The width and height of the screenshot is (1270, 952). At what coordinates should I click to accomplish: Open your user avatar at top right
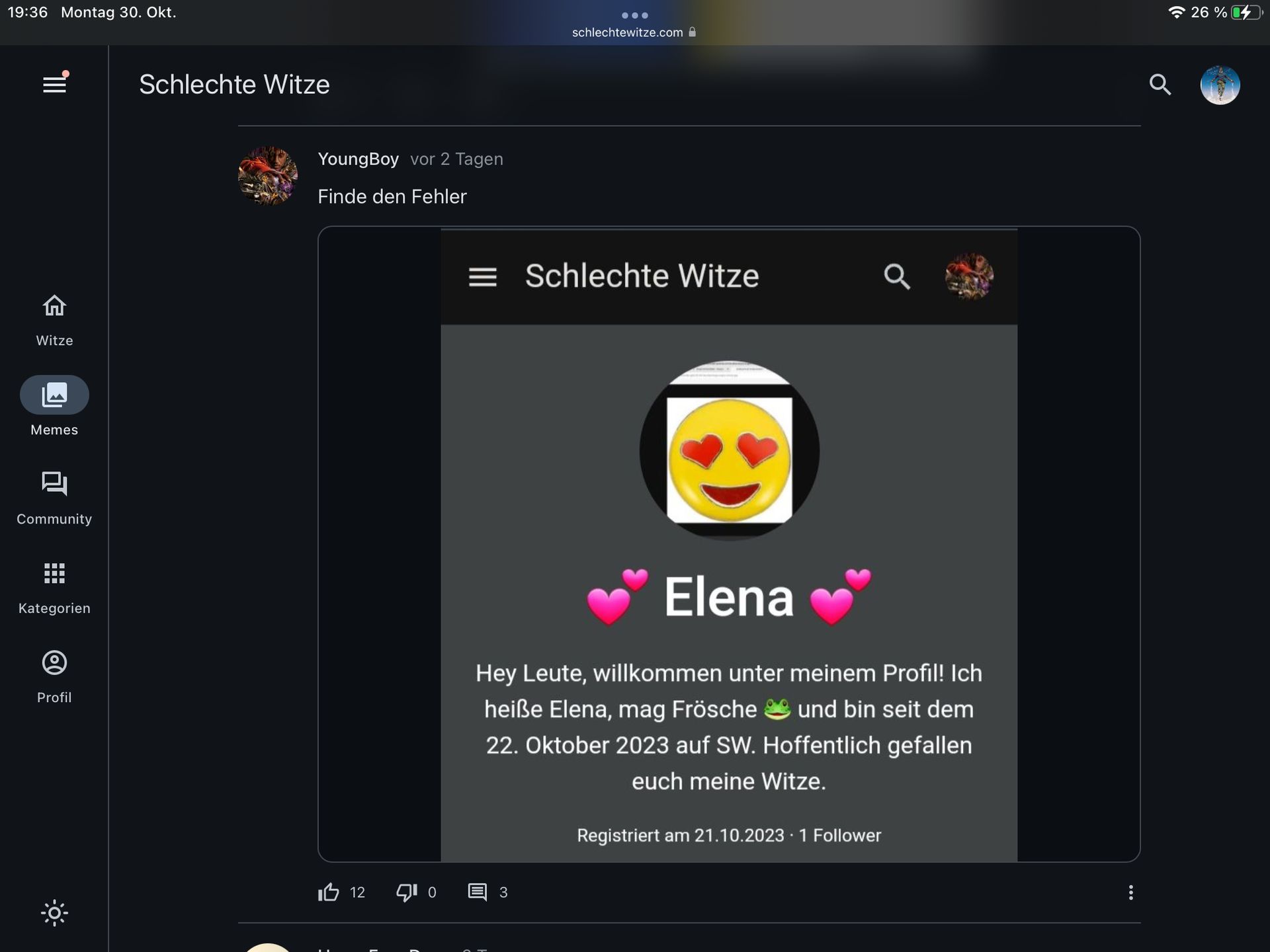point(1220,85)
